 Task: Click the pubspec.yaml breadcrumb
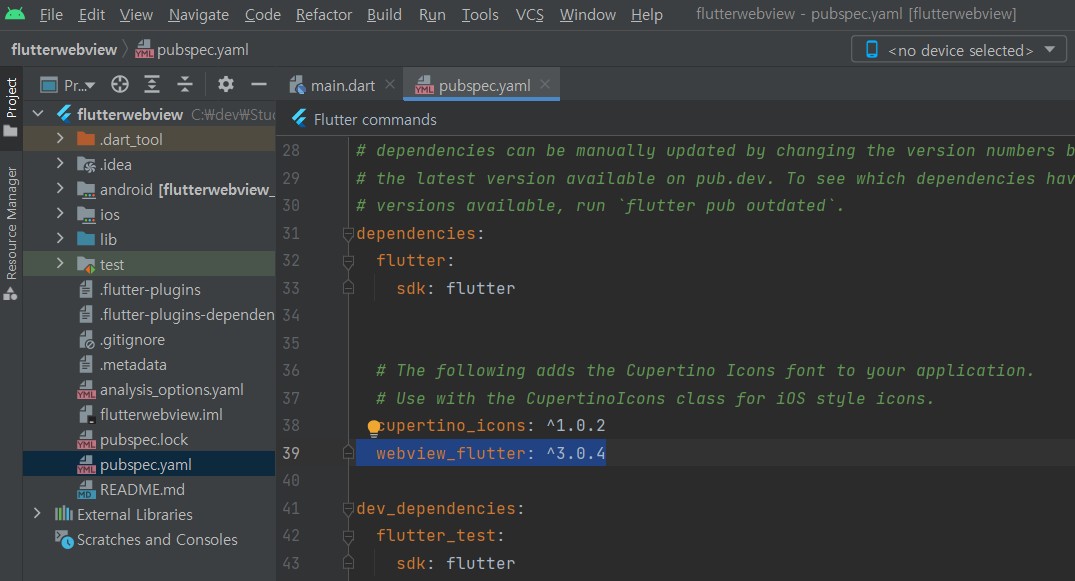tap(192, 49)
